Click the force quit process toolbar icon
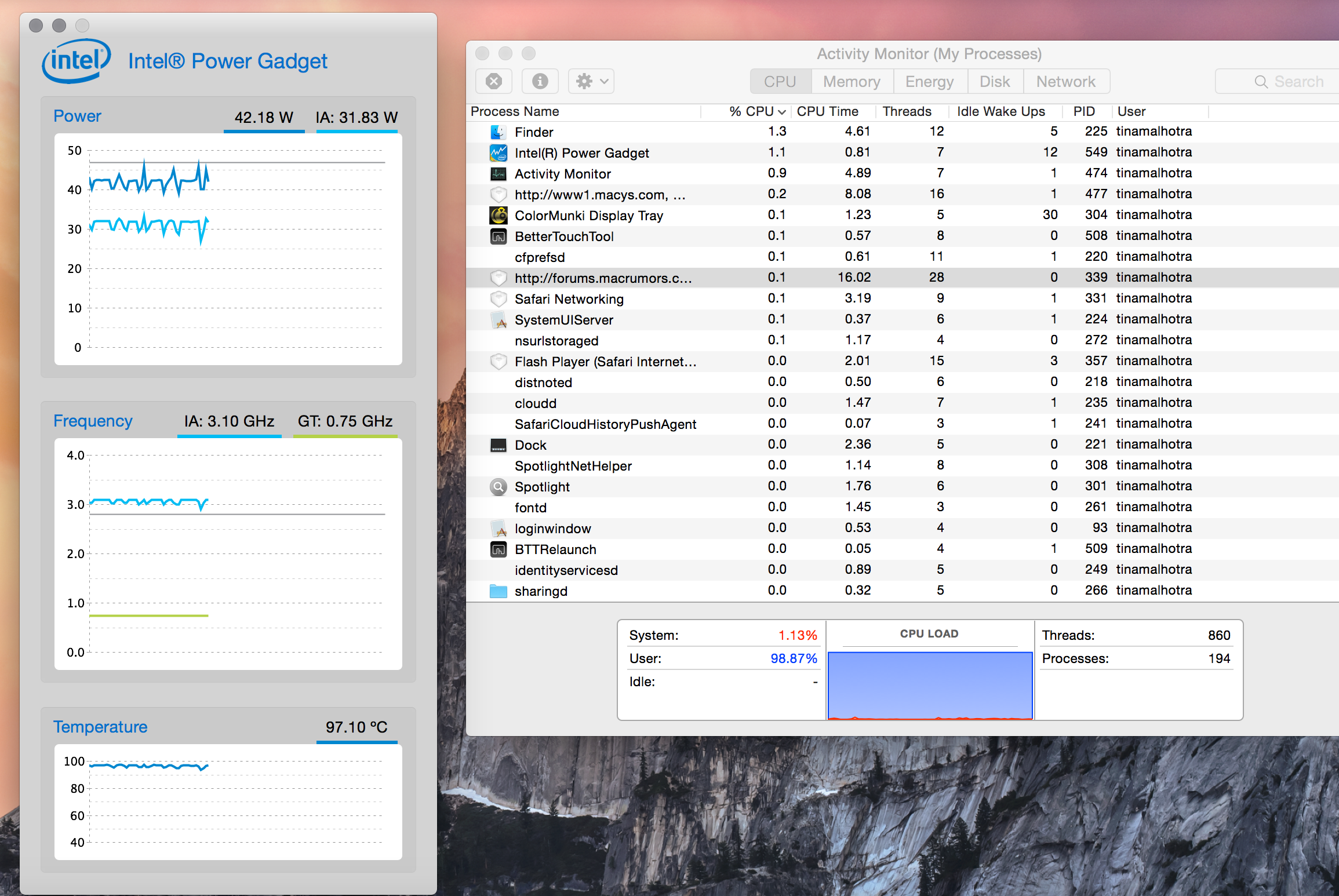The height and width of the screenshot is (896, 1339). 494,81
